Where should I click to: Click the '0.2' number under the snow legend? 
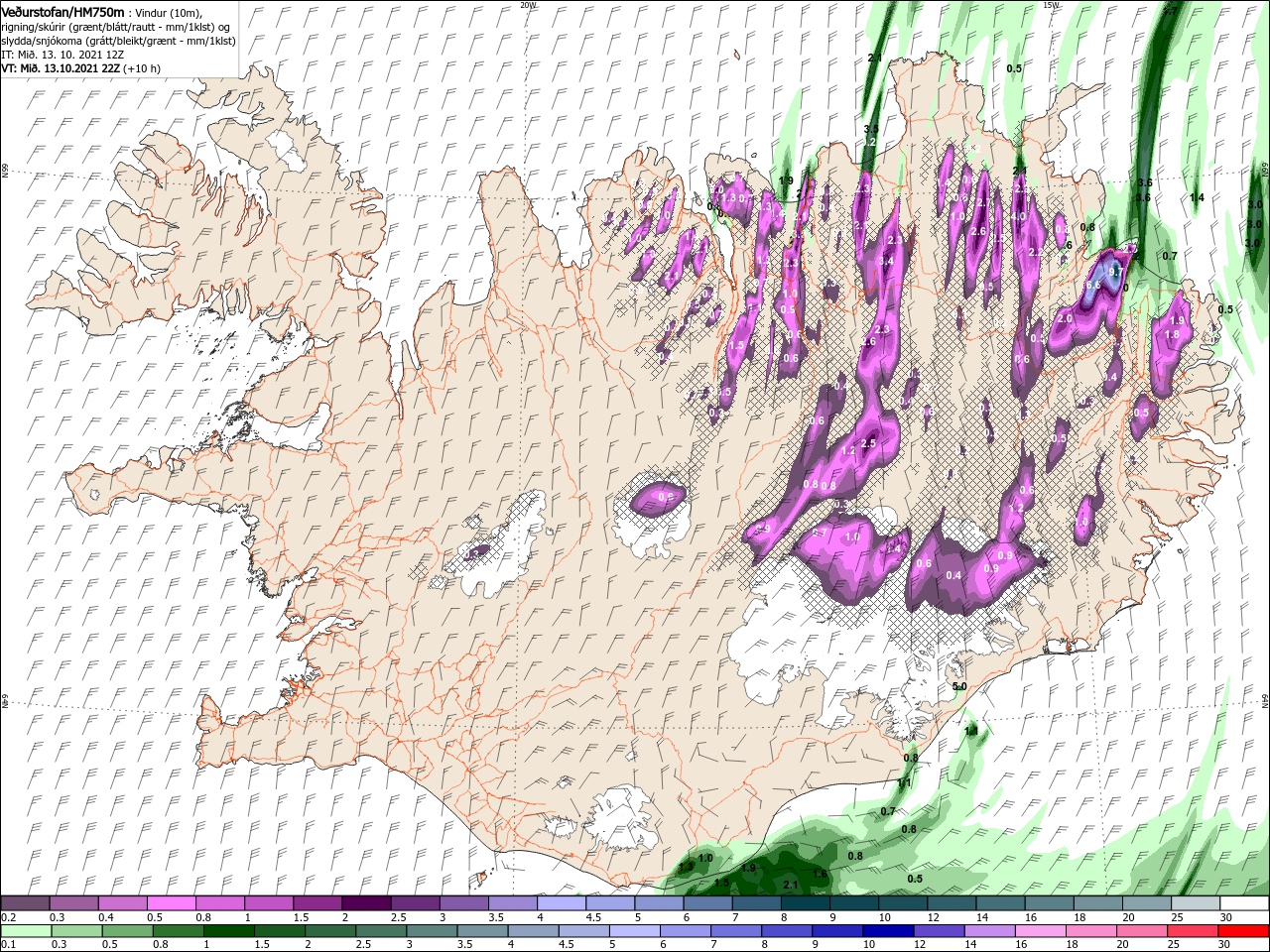tap(7, 917)
